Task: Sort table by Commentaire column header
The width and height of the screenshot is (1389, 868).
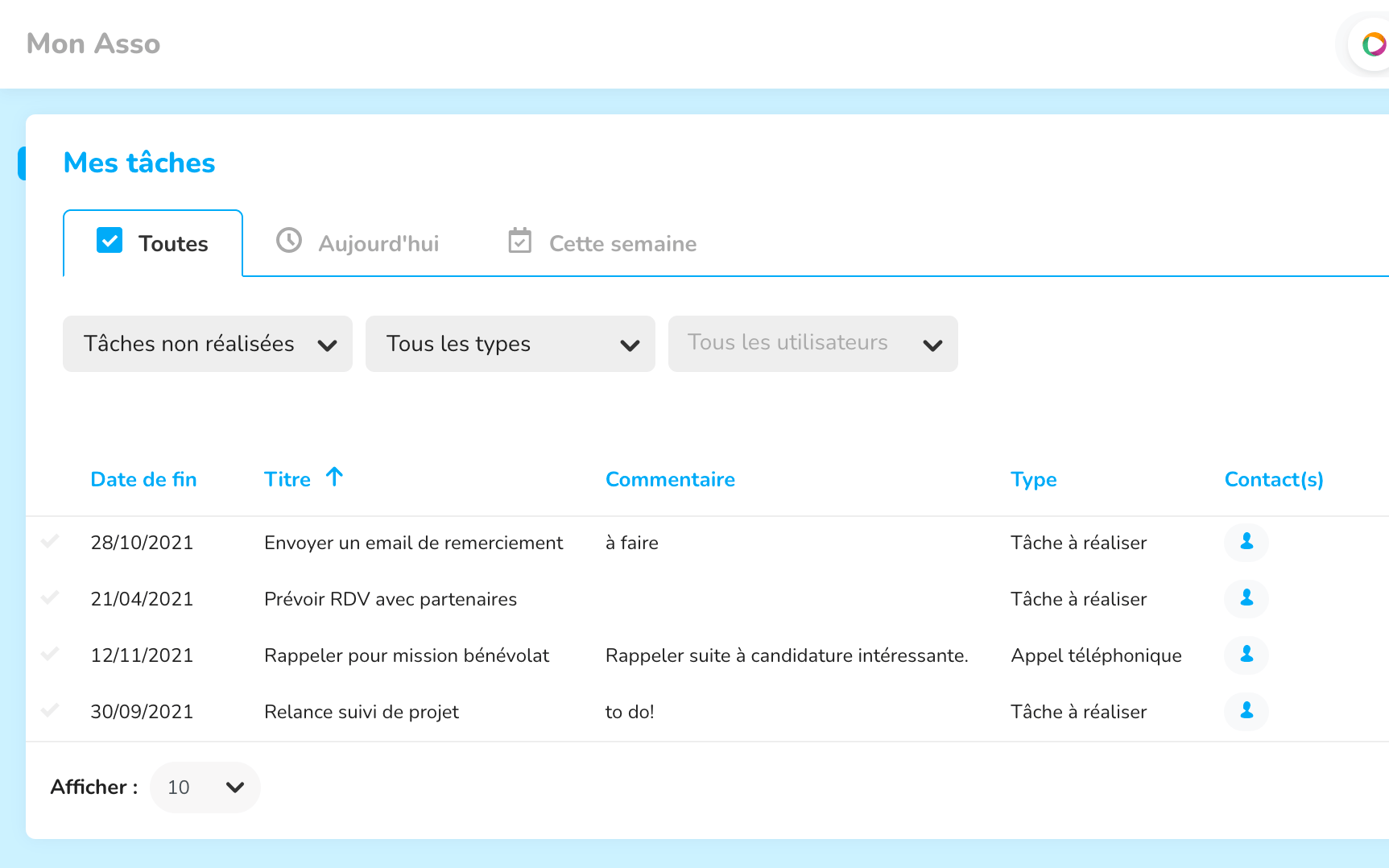Action: tap(670, 479)
